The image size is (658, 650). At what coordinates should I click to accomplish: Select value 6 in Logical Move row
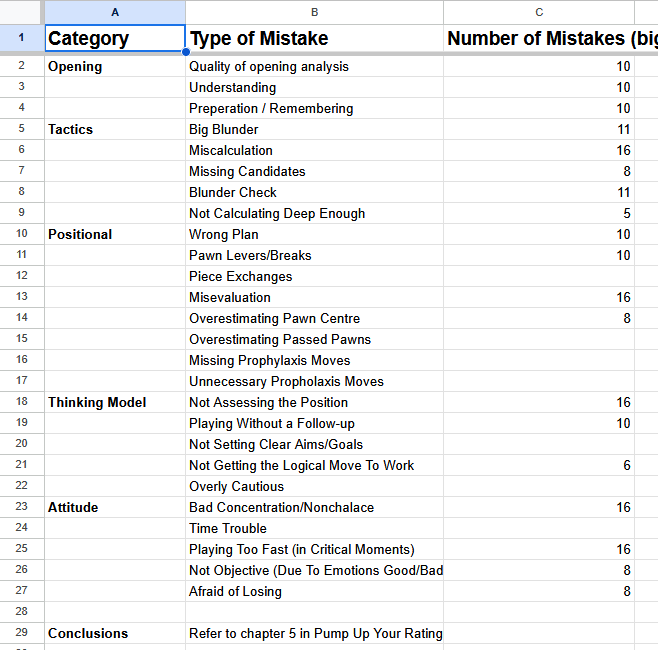click(x=539, y=465)
